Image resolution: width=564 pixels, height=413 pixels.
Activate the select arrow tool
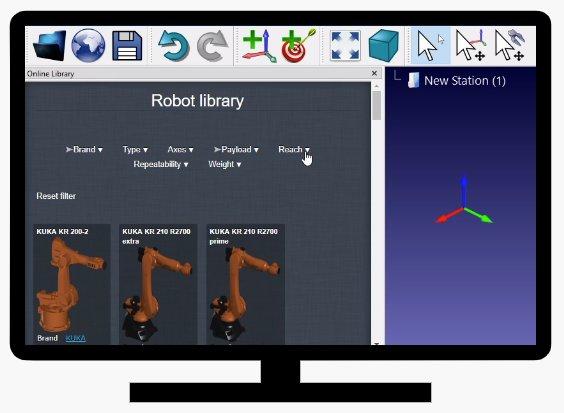[430, 46]
